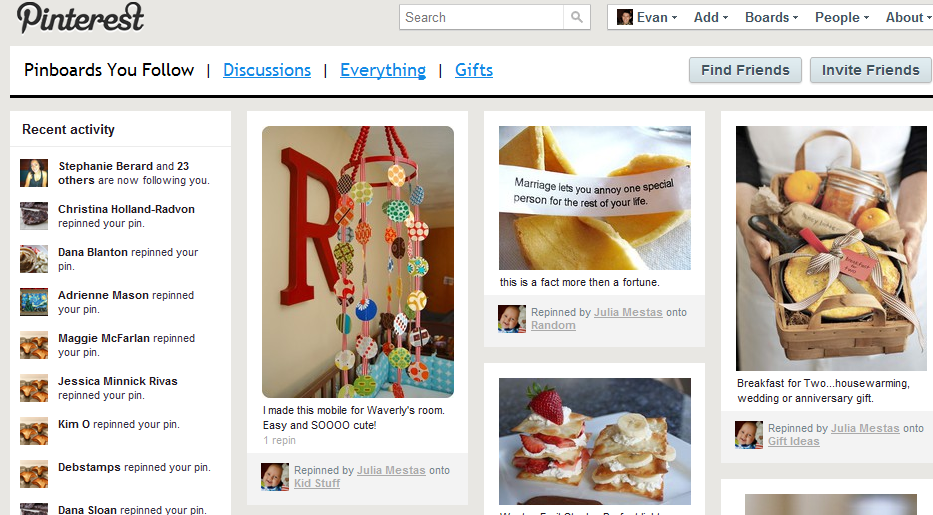Click Debstamps' name
Viewport: 933px width, 515px height.
pos(89,467)
